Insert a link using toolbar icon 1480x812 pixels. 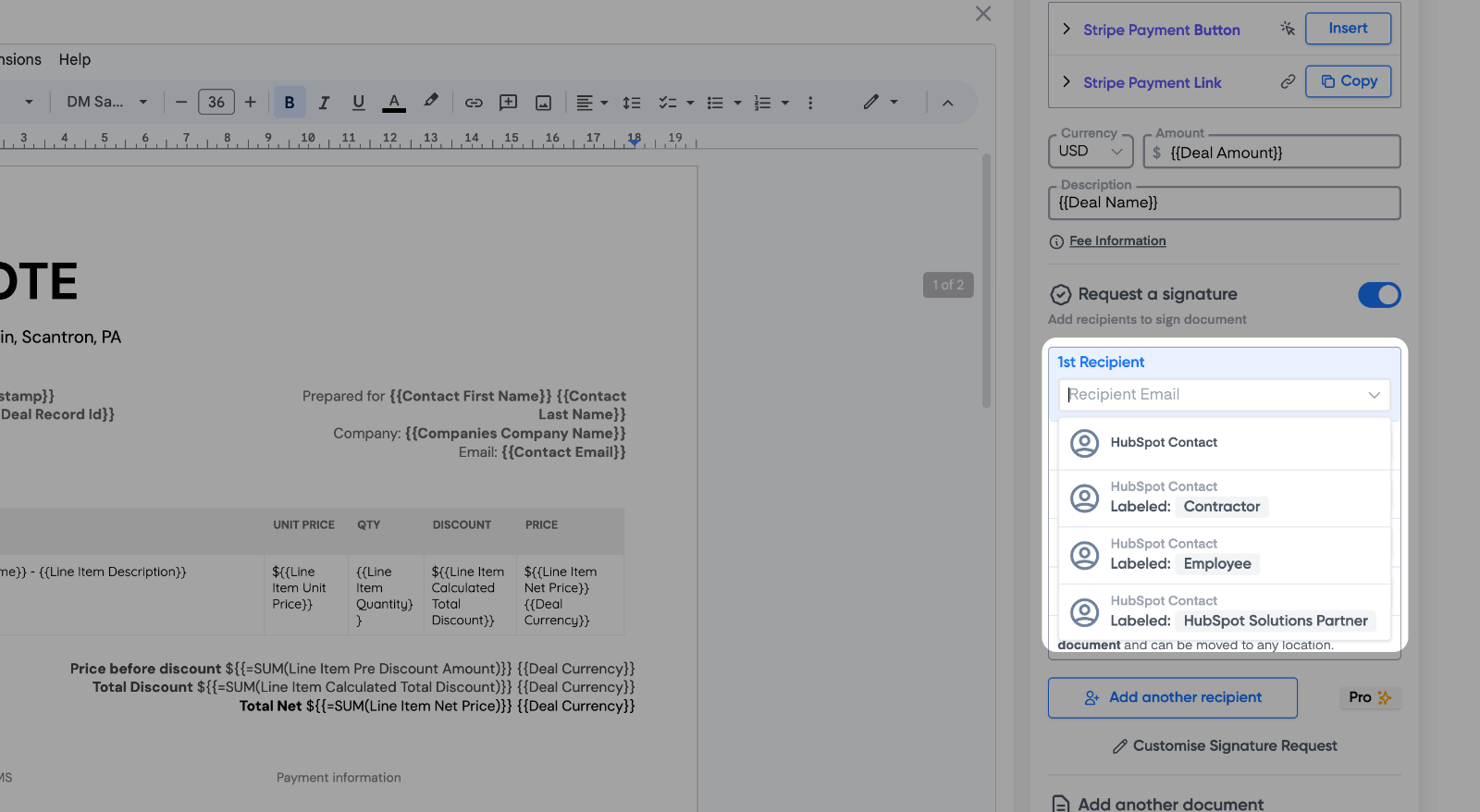coord(474,103)
